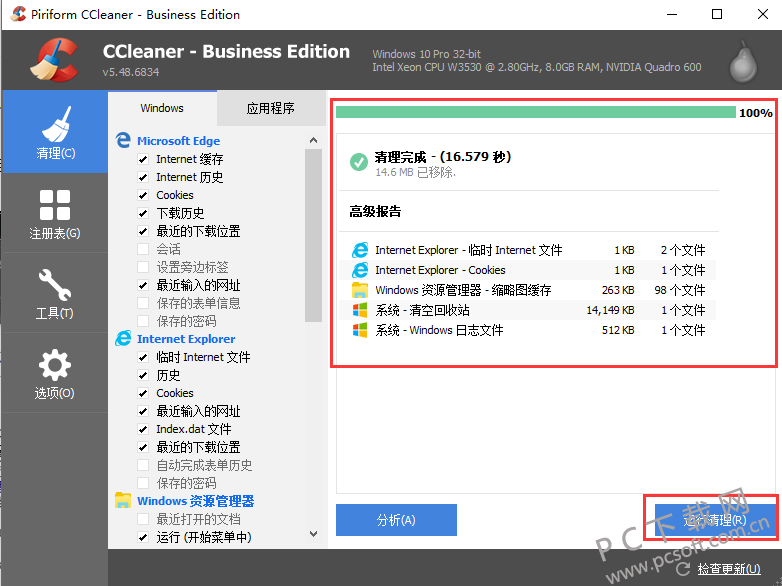782x586 pixels.
Task: Click the list scroll down arrow
Action: [x=313, y=534]
